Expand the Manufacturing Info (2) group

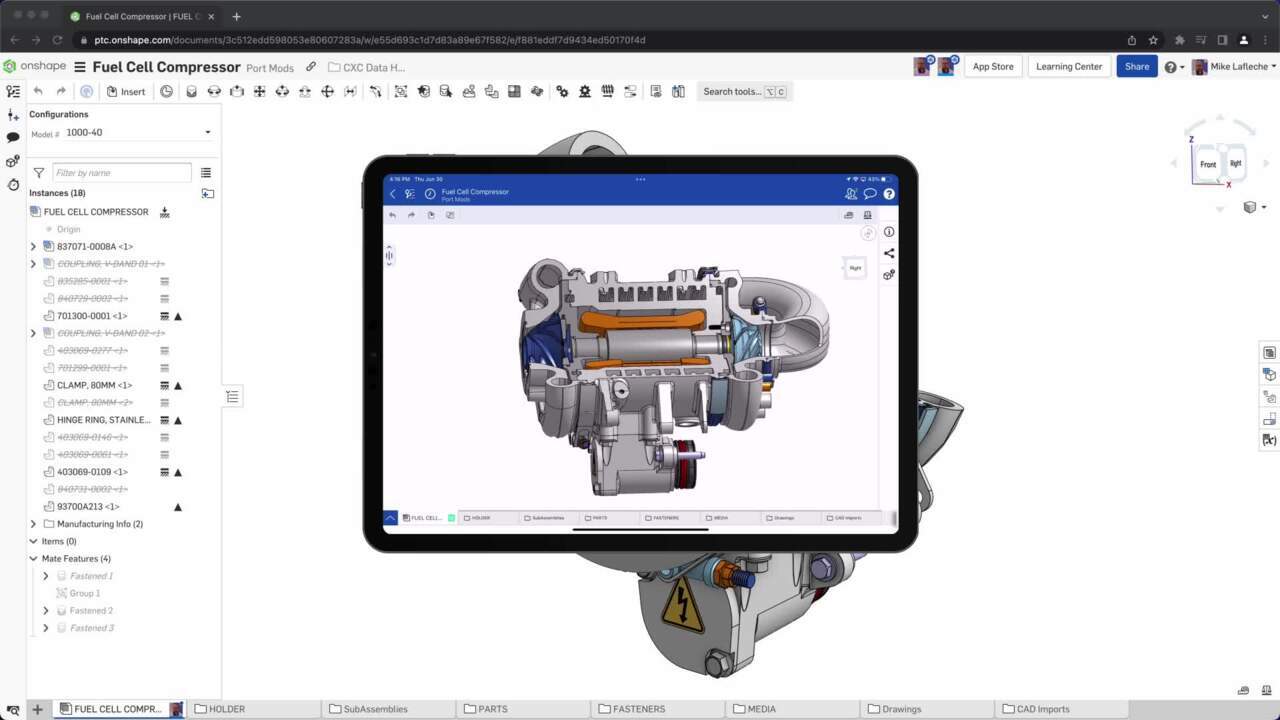tap(33, 524)
